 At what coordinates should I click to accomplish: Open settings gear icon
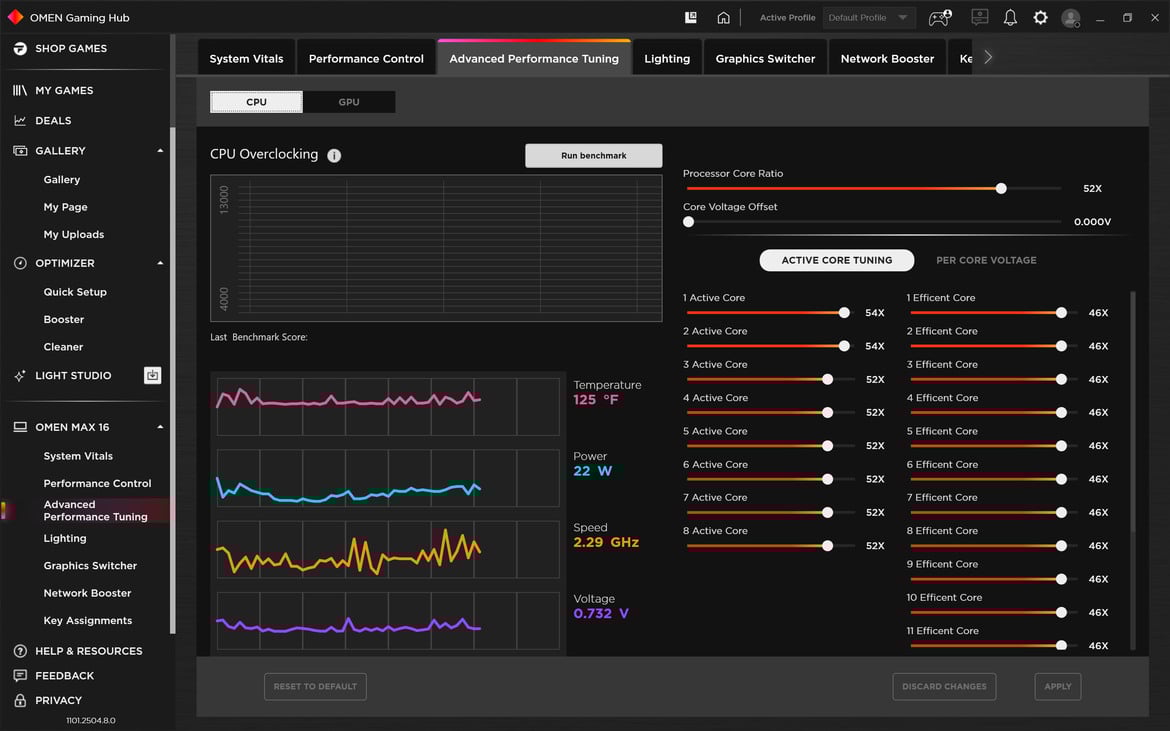(1040, 17)
